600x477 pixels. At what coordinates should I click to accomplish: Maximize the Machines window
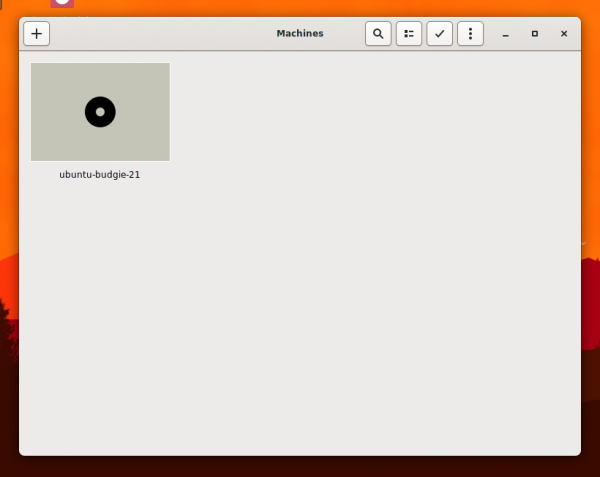[x=535, y=34]
